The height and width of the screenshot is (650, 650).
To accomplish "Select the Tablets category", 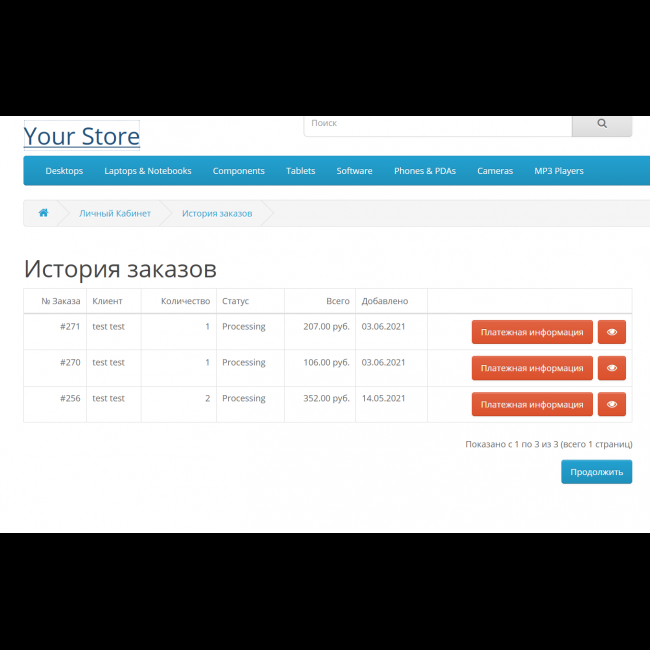I will (x=300, y=171).
